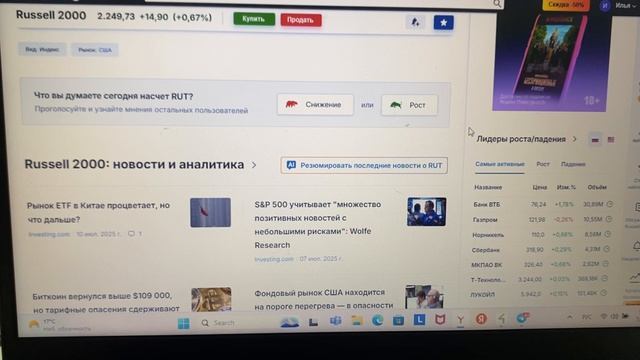Show hidden tray icons chevron
The height and width of the screenshot is (360, 640).
[569, 317]
